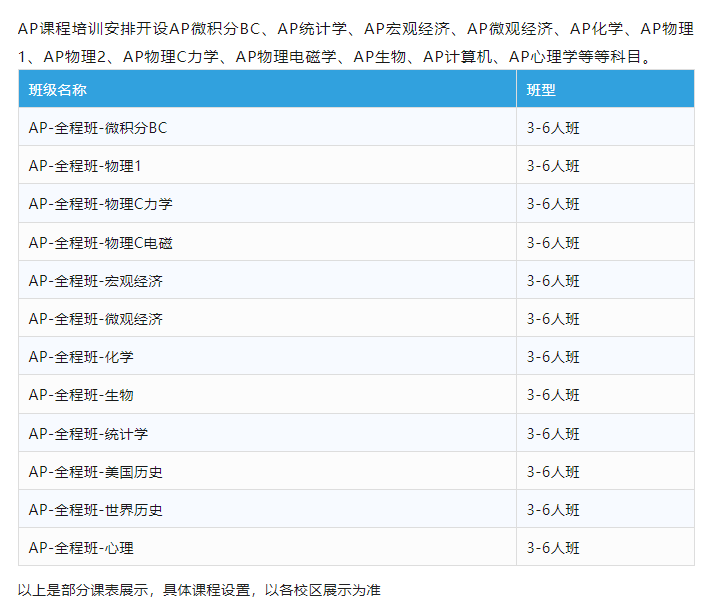Select the AP-全程班-微观经济 cell
This screenshot has width=716, height=606.
[x=268, y=318]
